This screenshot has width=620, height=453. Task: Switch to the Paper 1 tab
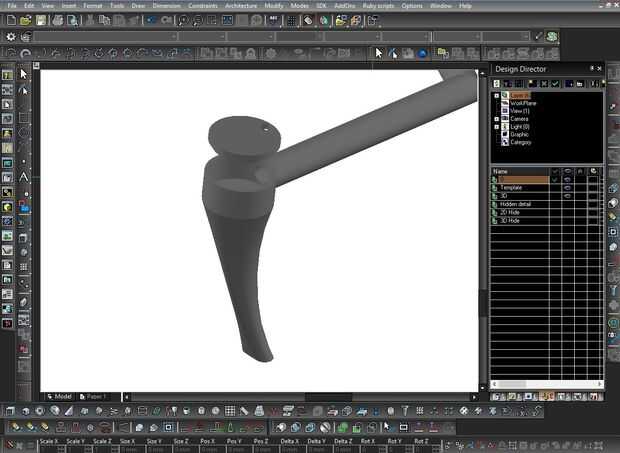[94, 396]
